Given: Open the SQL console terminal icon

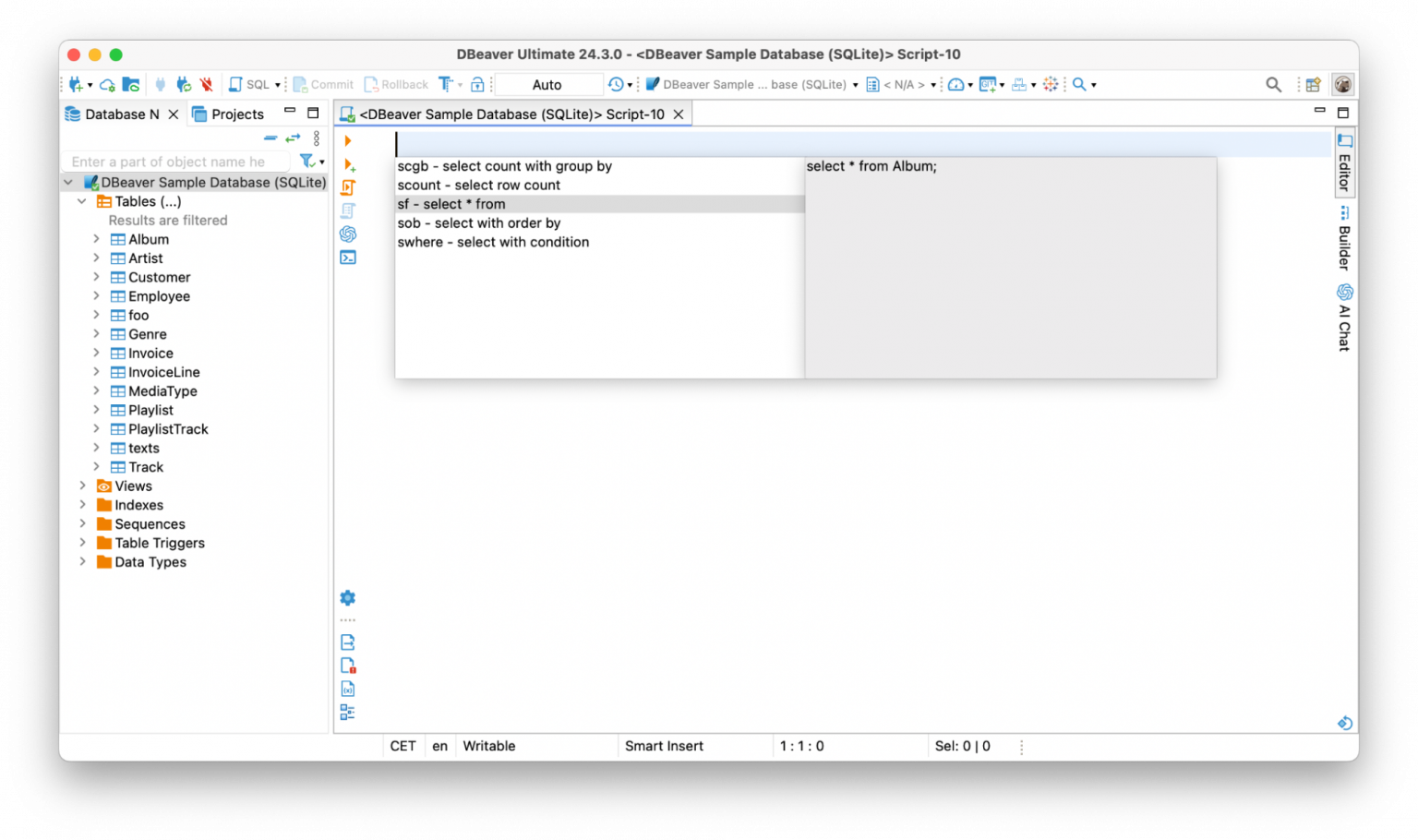Looking at the screenshot, I should (x=348, y=258).
